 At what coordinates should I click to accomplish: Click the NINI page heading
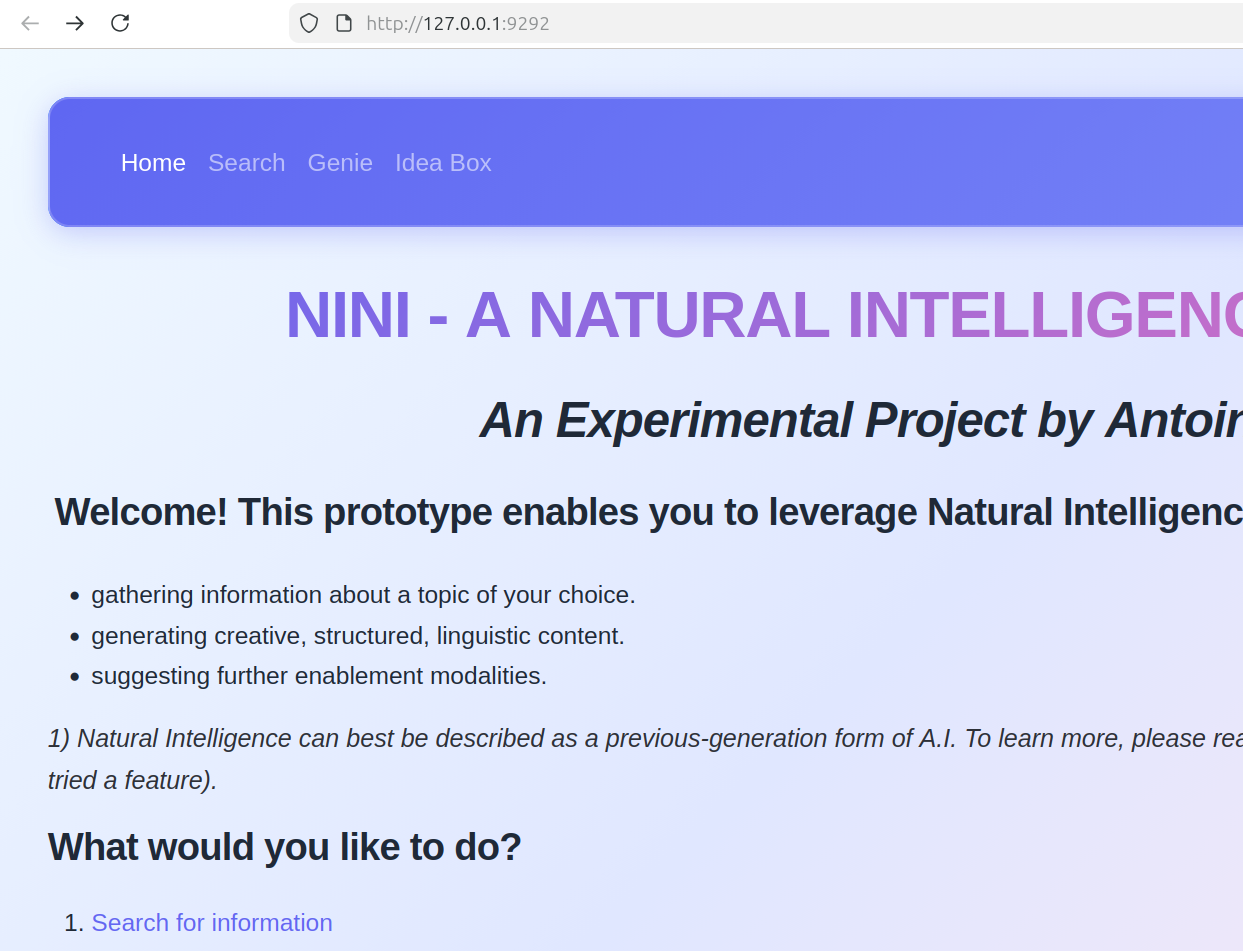(x=700, y=314)
